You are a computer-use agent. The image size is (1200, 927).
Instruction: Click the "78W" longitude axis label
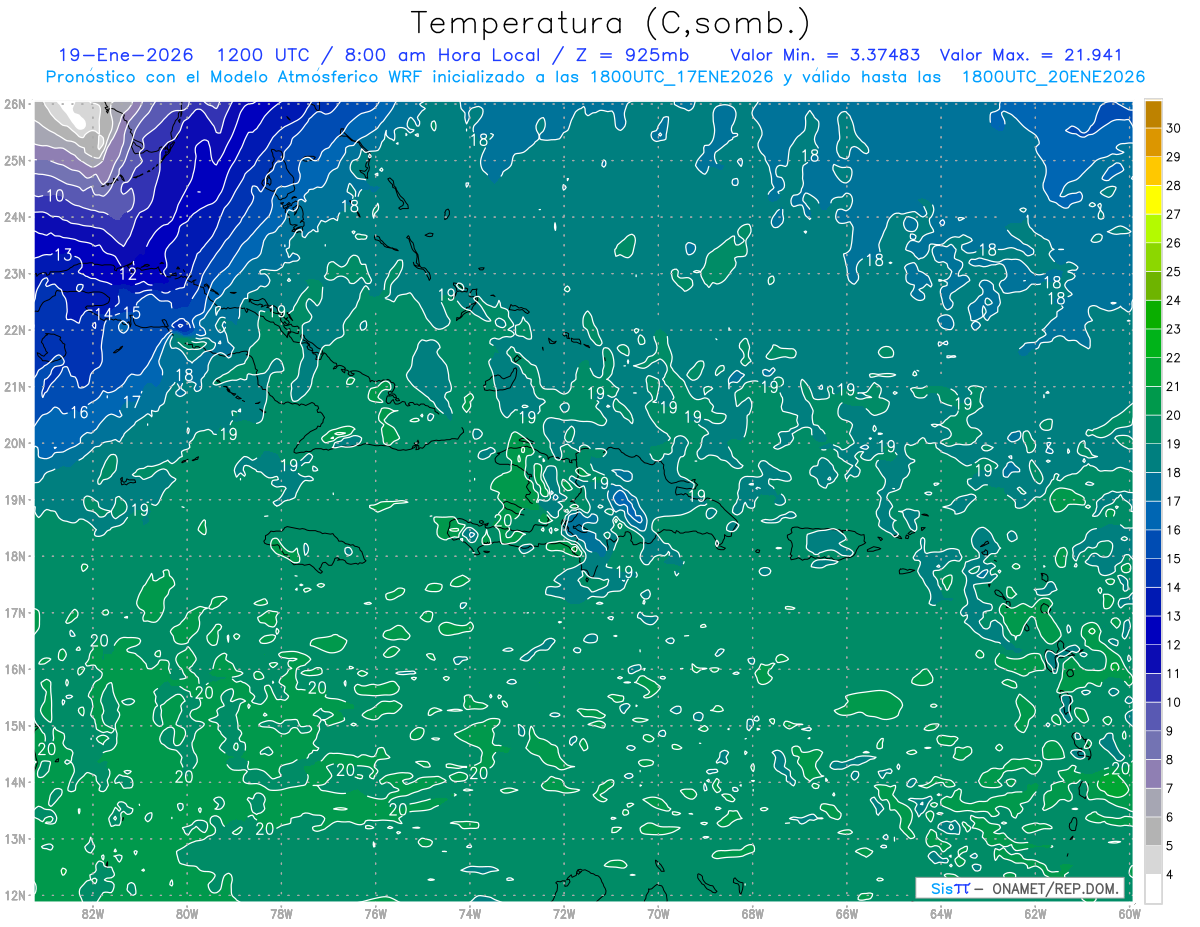point(281,913)
